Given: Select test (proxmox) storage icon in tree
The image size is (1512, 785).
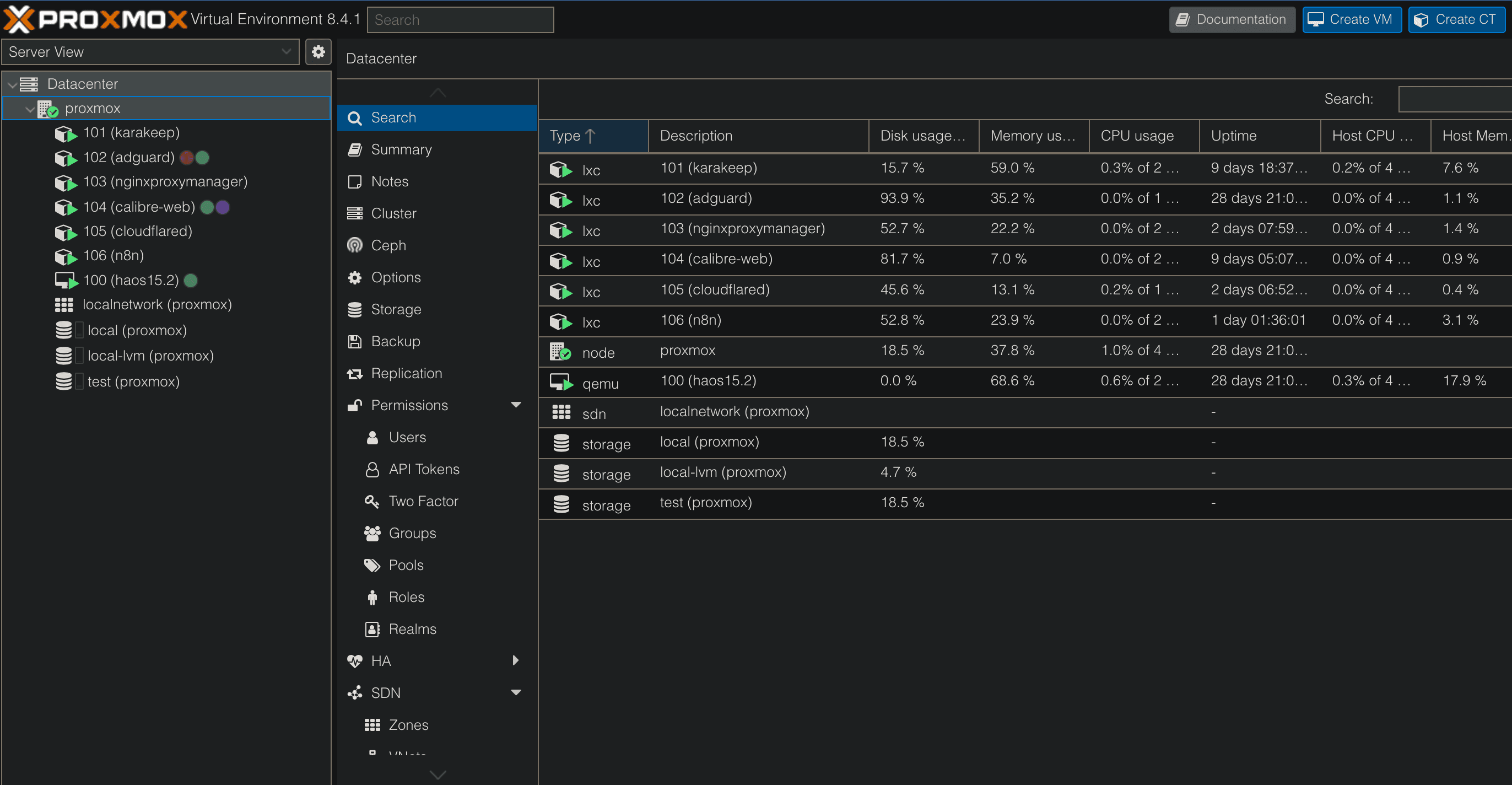Looking at the screenshot, I should [x=64, y=381].
